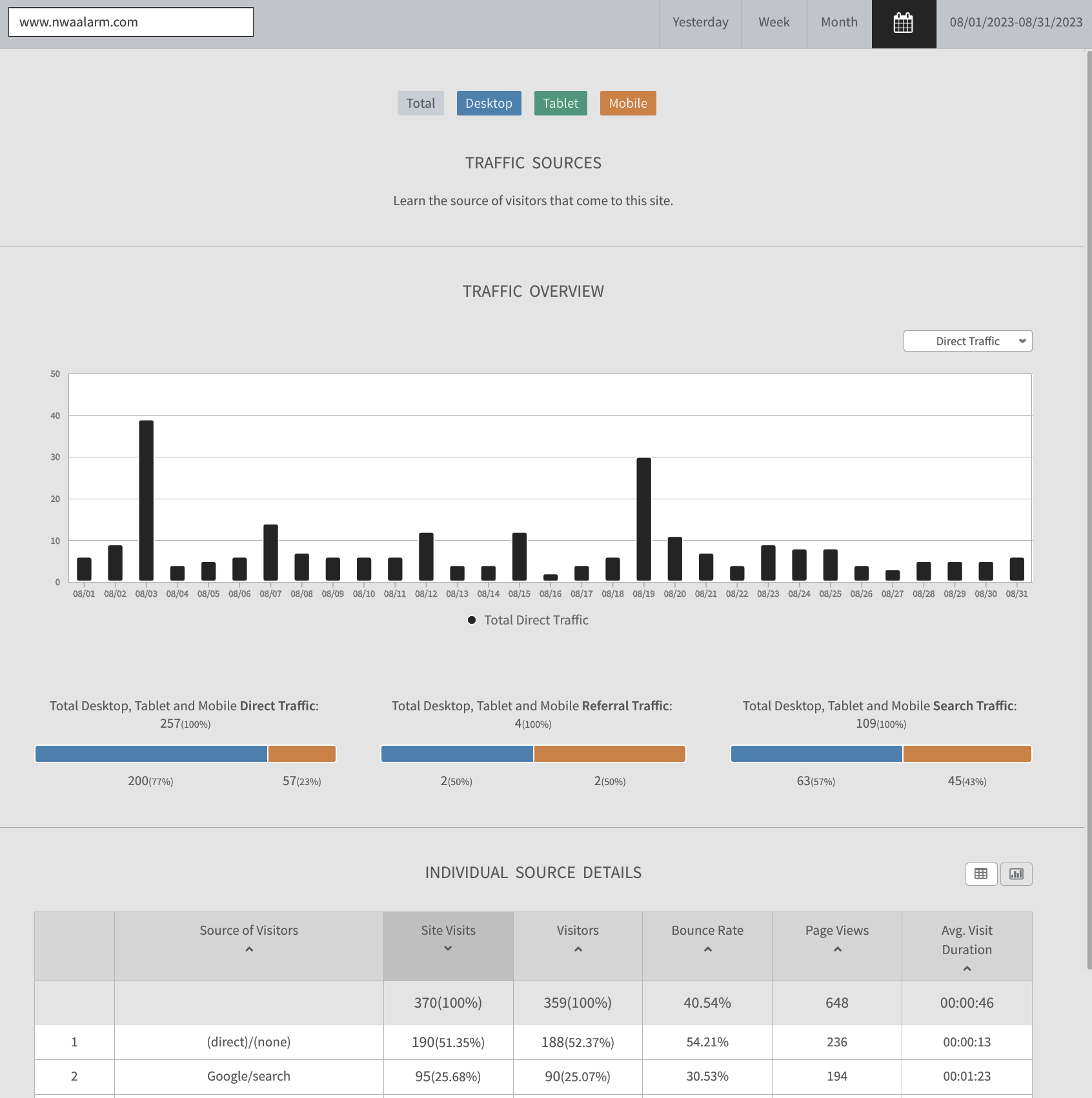Click the 08/07 bar in chart
Screen dimensions: 1092x1098
[x=271, y=553]
